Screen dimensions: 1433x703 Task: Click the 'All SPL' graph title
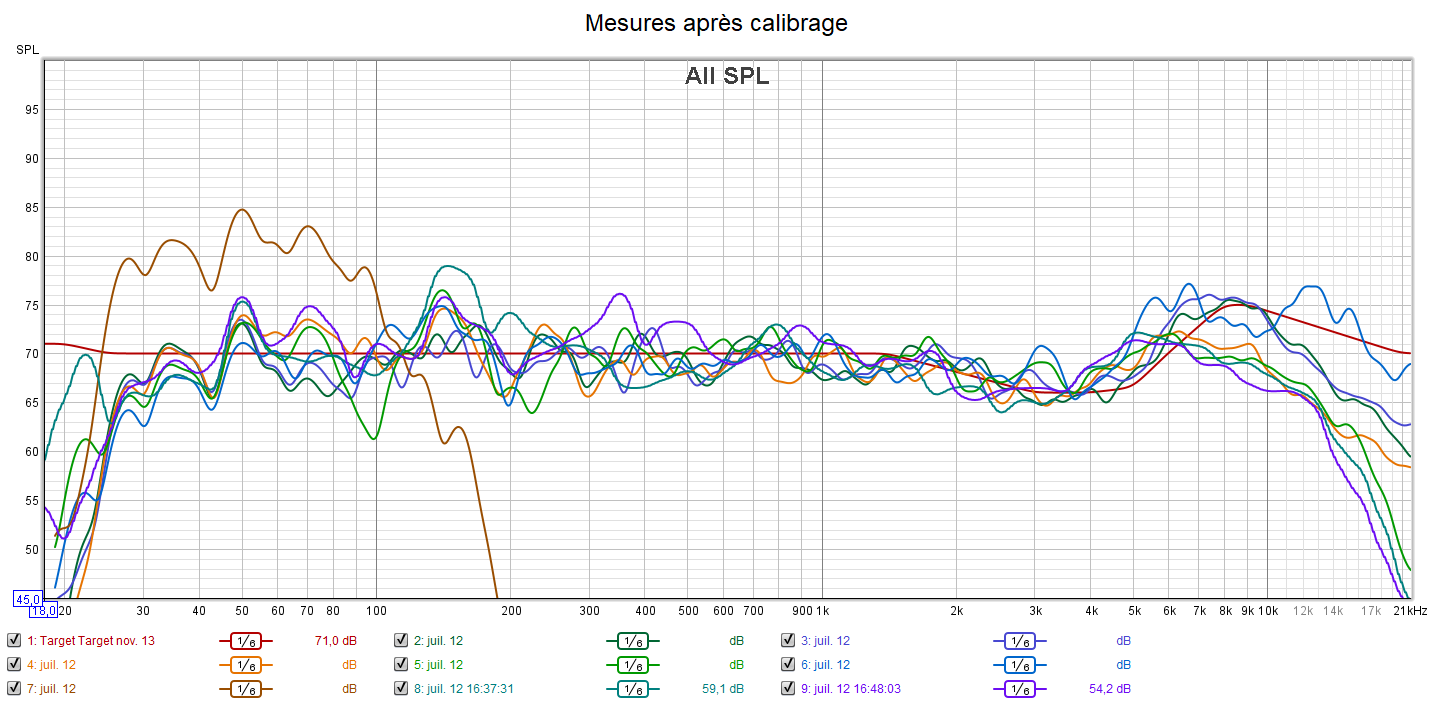tap(727, 76)
